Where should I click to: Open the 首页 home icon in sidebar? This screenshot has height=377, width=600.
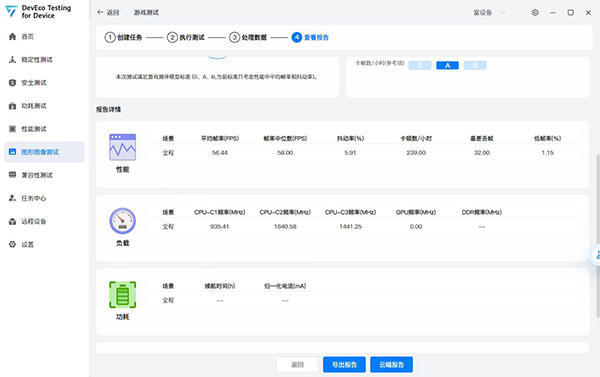coord(12,37)
